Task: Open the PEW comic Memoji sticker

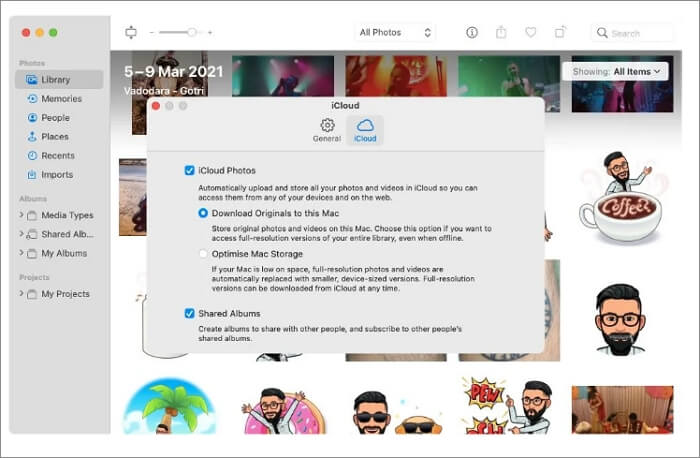Action: pos(506,406)
